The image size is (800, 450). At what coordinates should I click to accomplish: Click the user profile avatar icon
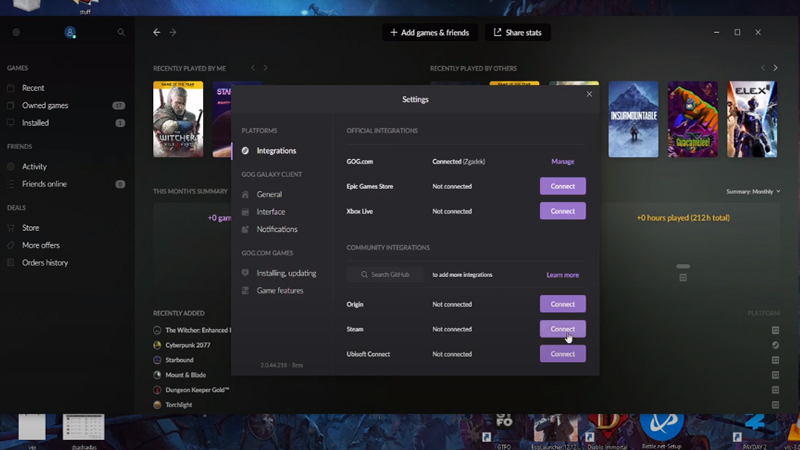(x=70, y=32)
